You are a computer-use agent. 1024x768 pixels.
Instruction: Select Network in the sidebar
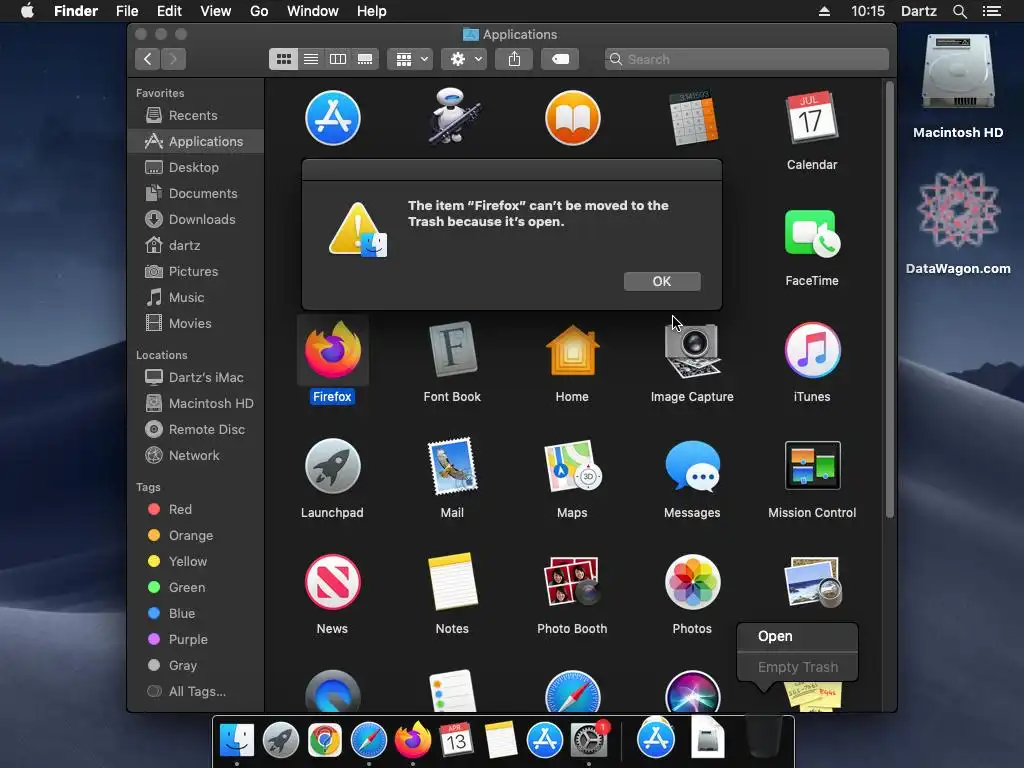click(196, 456)
